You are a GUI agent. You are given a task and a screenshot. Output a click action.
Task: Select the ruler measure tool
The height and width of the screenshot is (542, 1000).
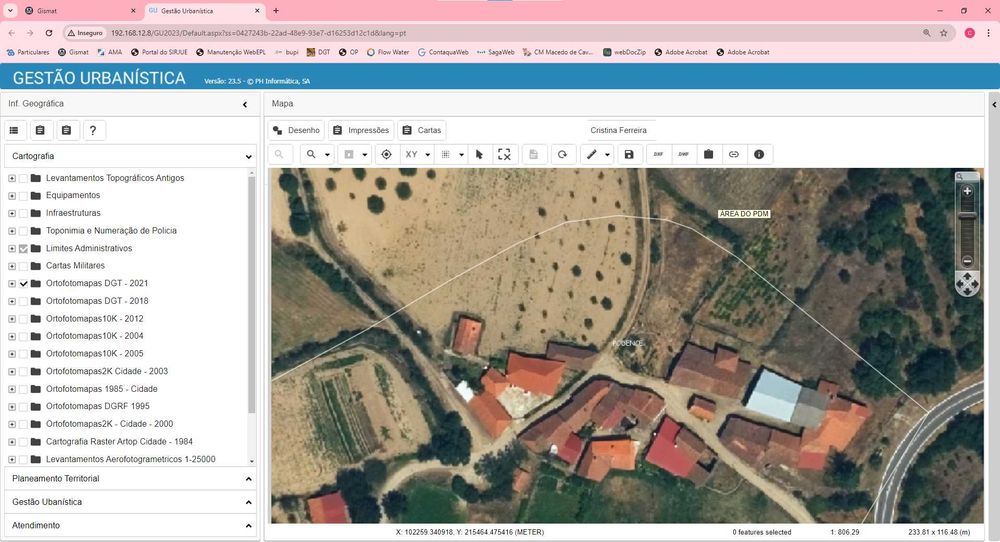(592, 154)
